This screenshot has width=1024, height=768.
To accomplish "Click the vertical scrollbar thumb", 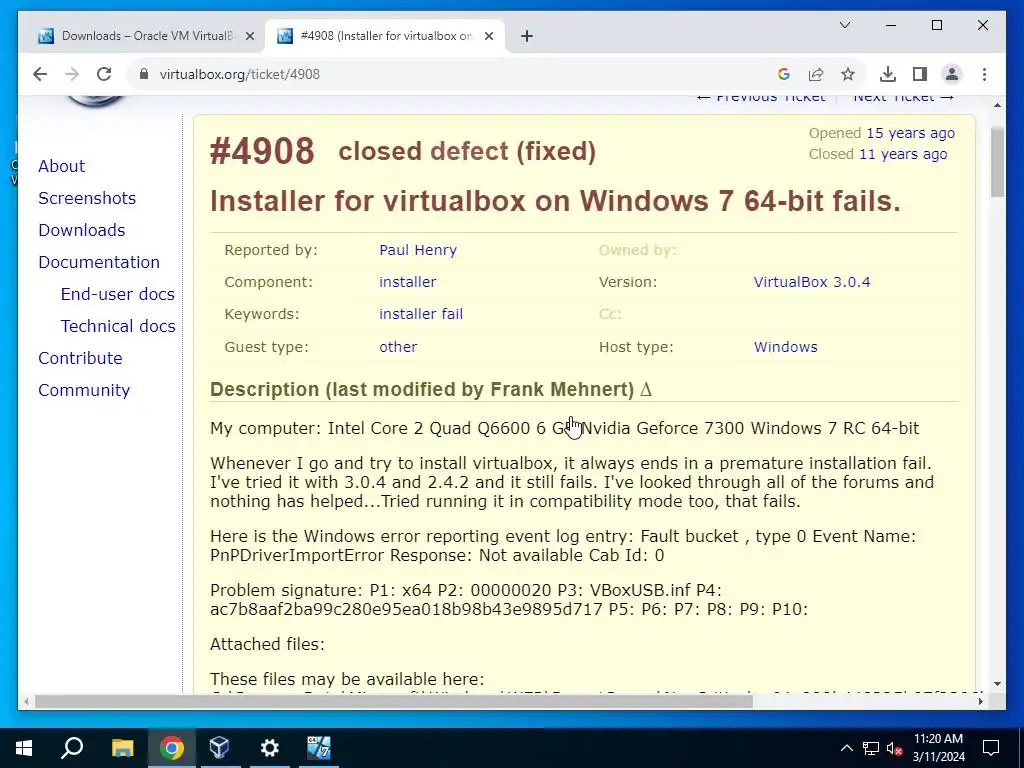I will 997,162.
